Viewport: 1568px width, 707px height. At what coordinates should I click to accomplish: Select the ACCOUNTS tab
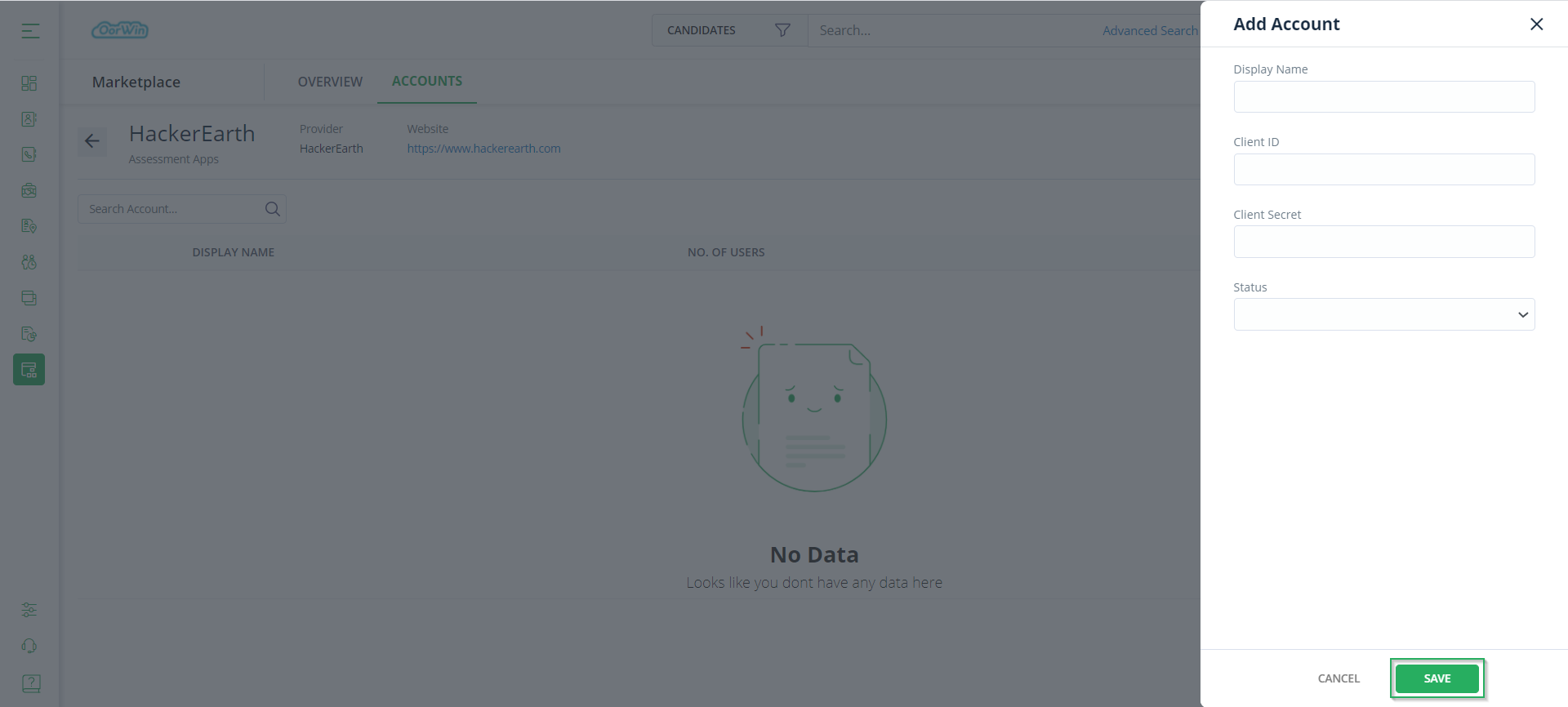[x=427, y=81]
